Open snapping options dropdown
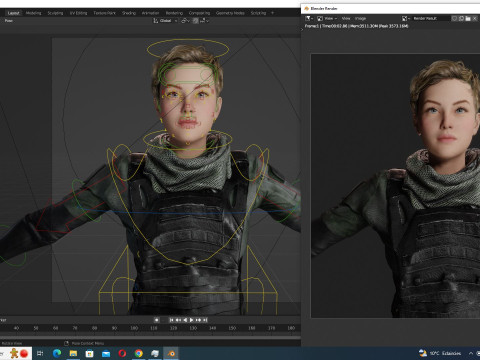 point(204,21)
